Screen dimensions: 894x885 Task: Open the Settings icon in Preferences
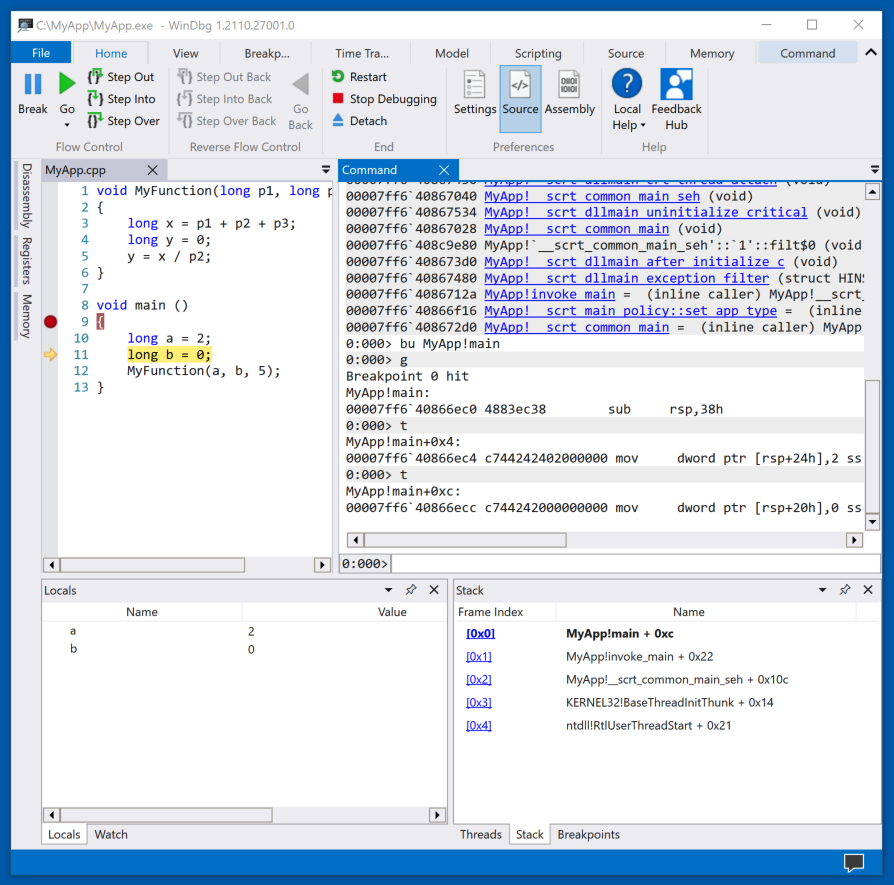475,86
